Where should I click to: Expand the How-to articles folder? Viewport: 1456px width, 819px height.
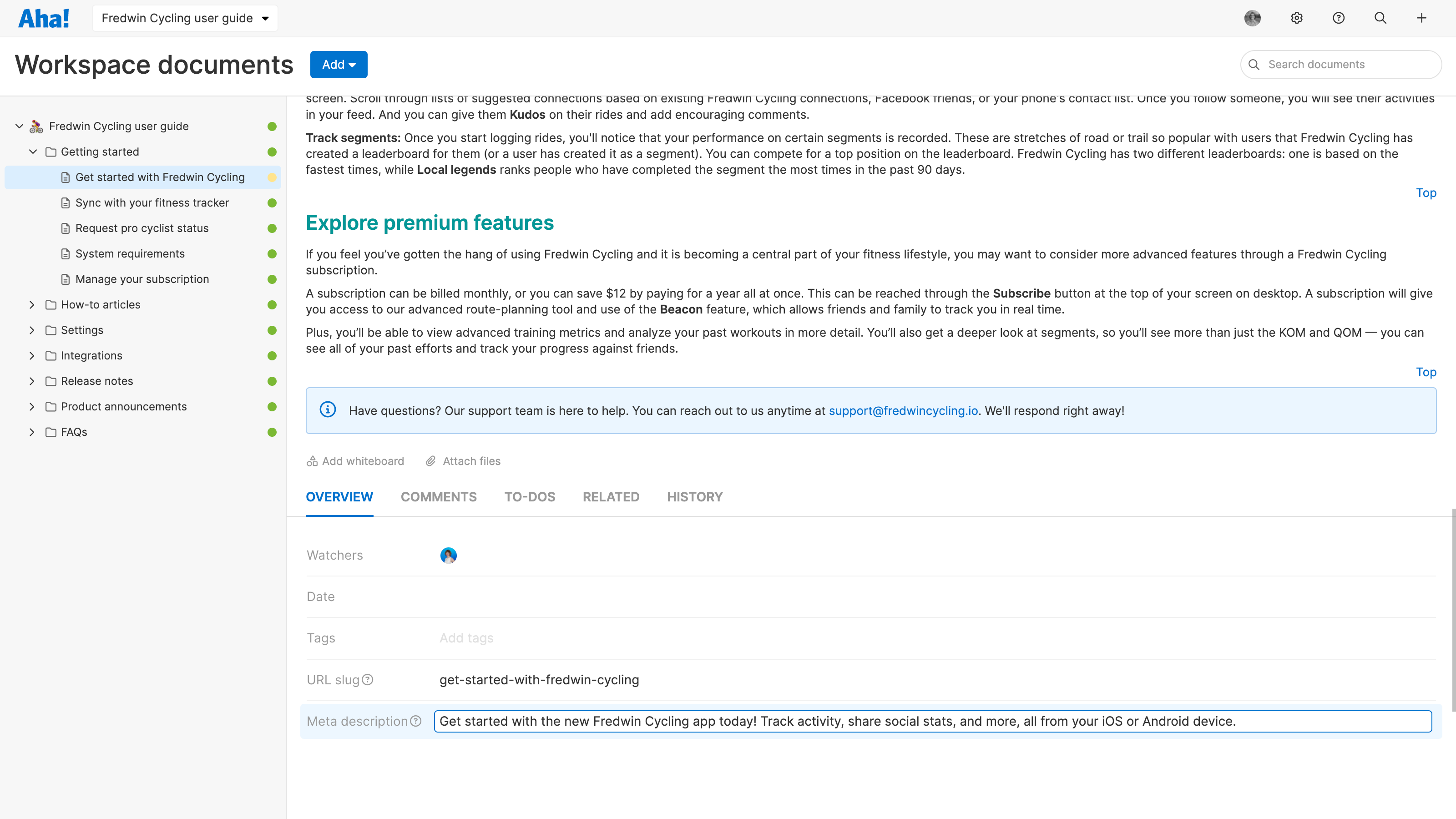32,305
